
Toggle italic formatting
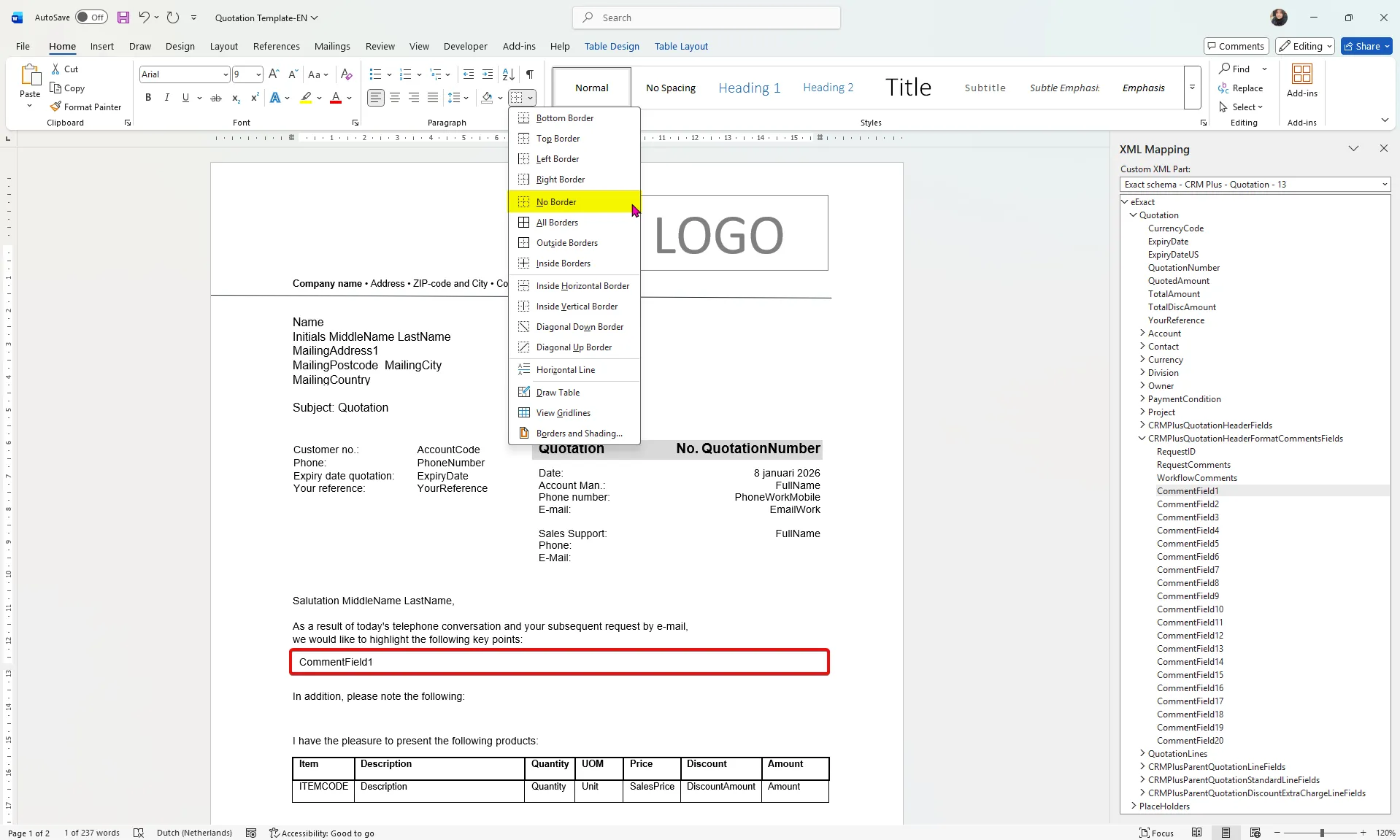click(x=167, y=98)
